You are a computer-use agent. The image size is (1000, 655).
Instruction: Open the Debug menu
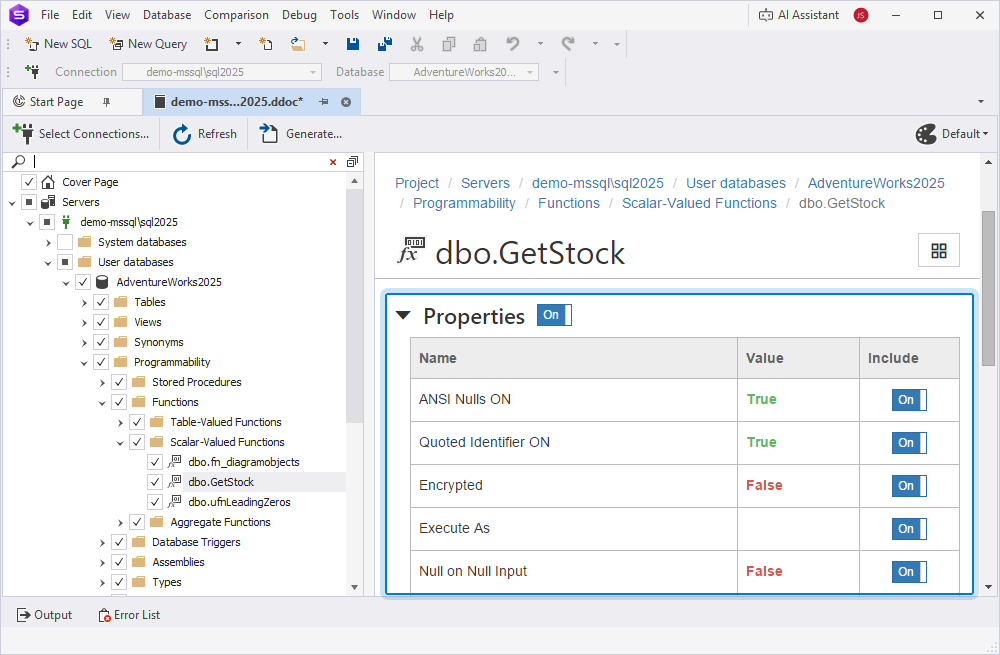coord(299,15)
